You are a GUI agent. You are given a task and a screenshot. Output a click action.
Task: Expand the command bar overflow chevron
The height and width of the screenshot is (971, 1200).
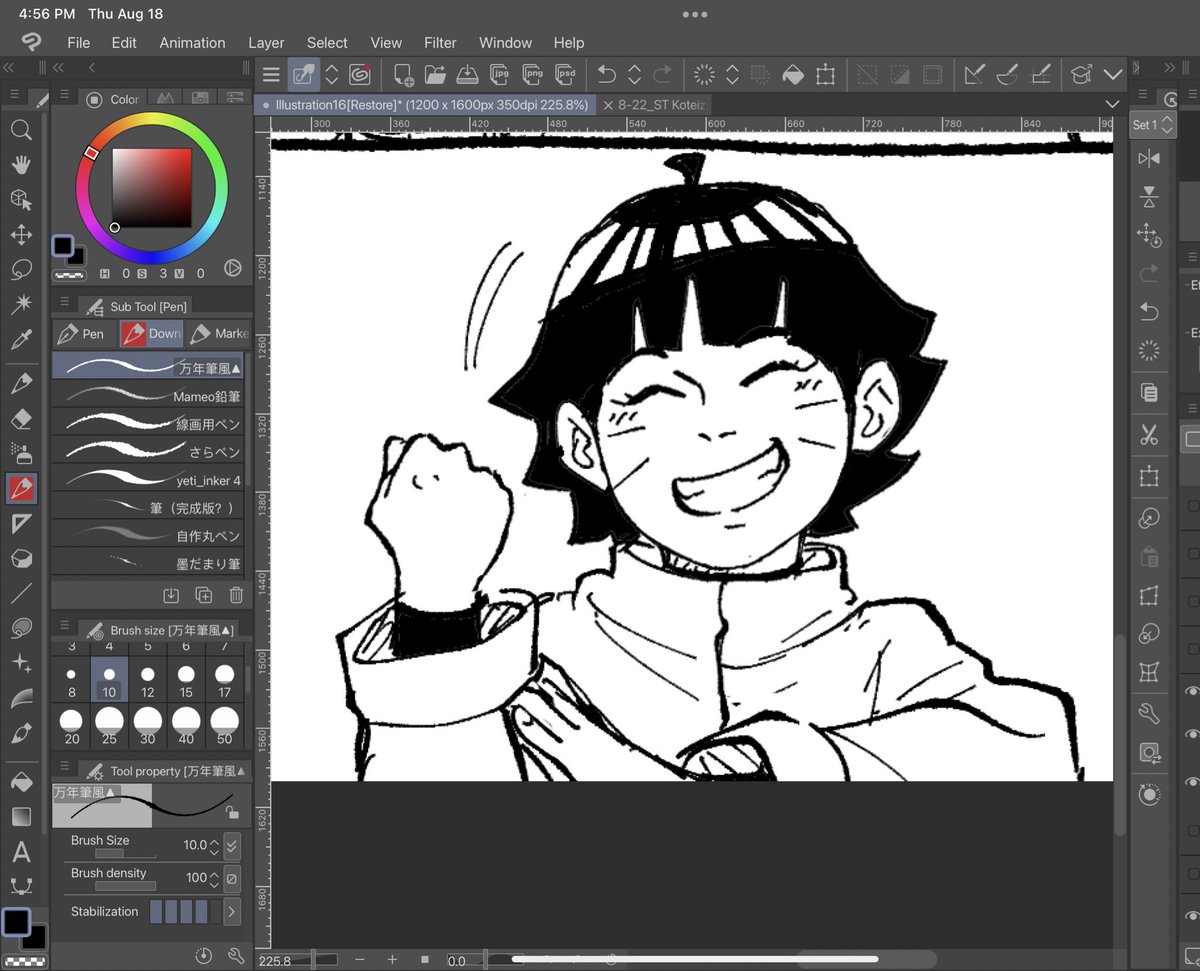coord(1113,75)
